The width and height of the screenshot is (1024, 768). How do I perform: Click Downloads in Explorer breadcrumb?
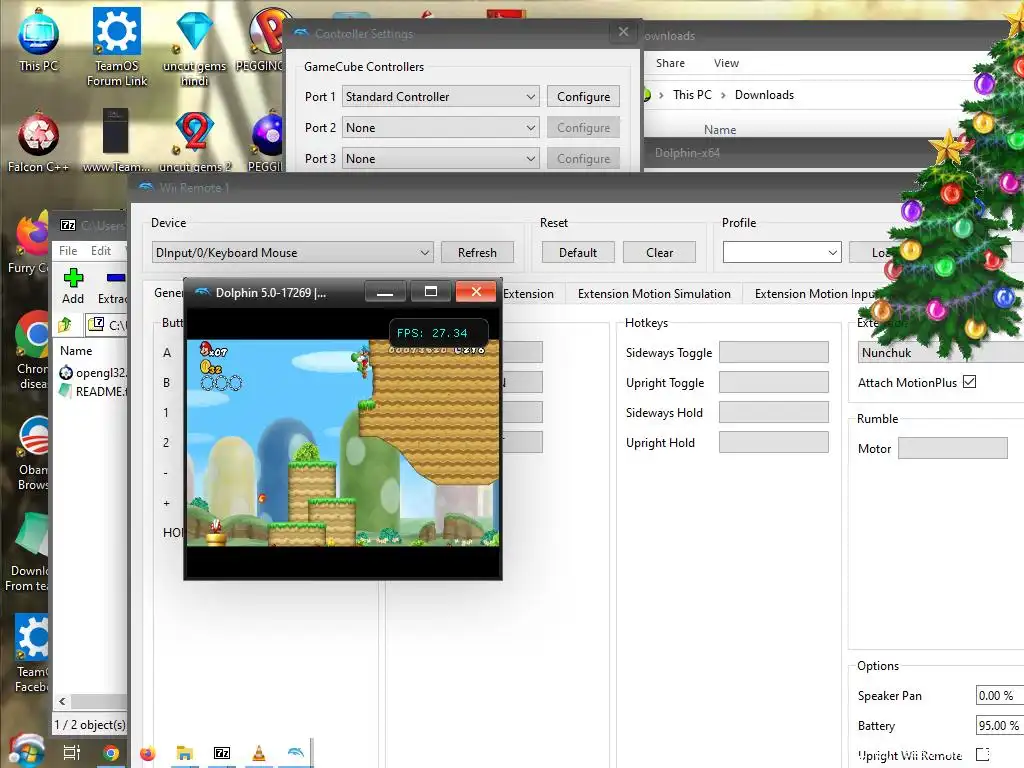pyautogui.click(x=764, y=95)
